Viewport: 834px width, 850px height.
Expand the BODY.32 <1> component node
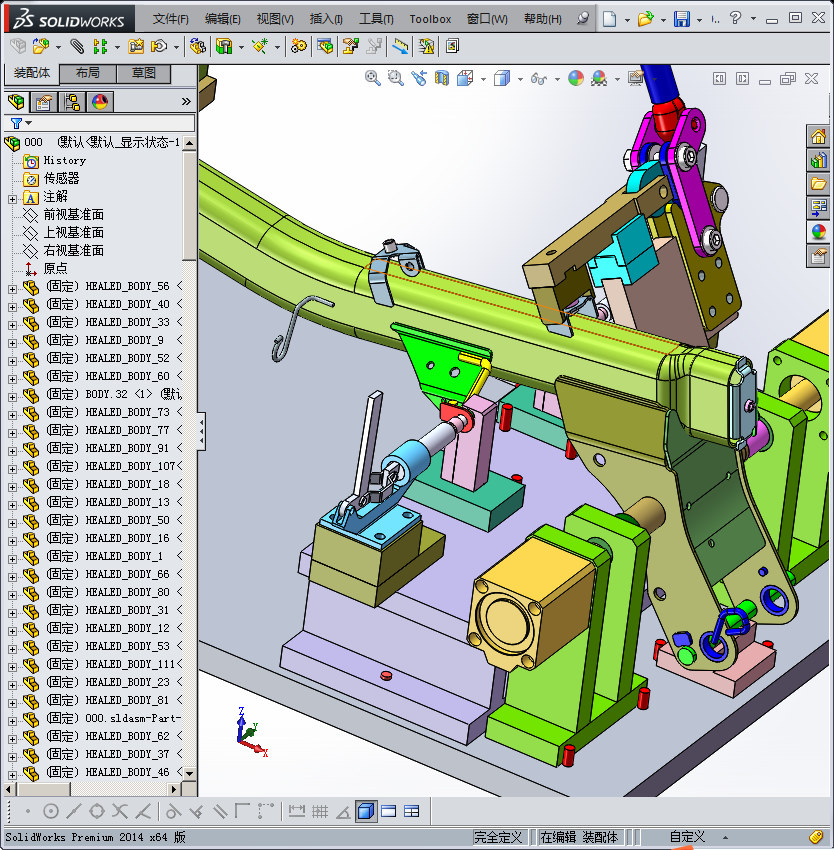(12, 397)
